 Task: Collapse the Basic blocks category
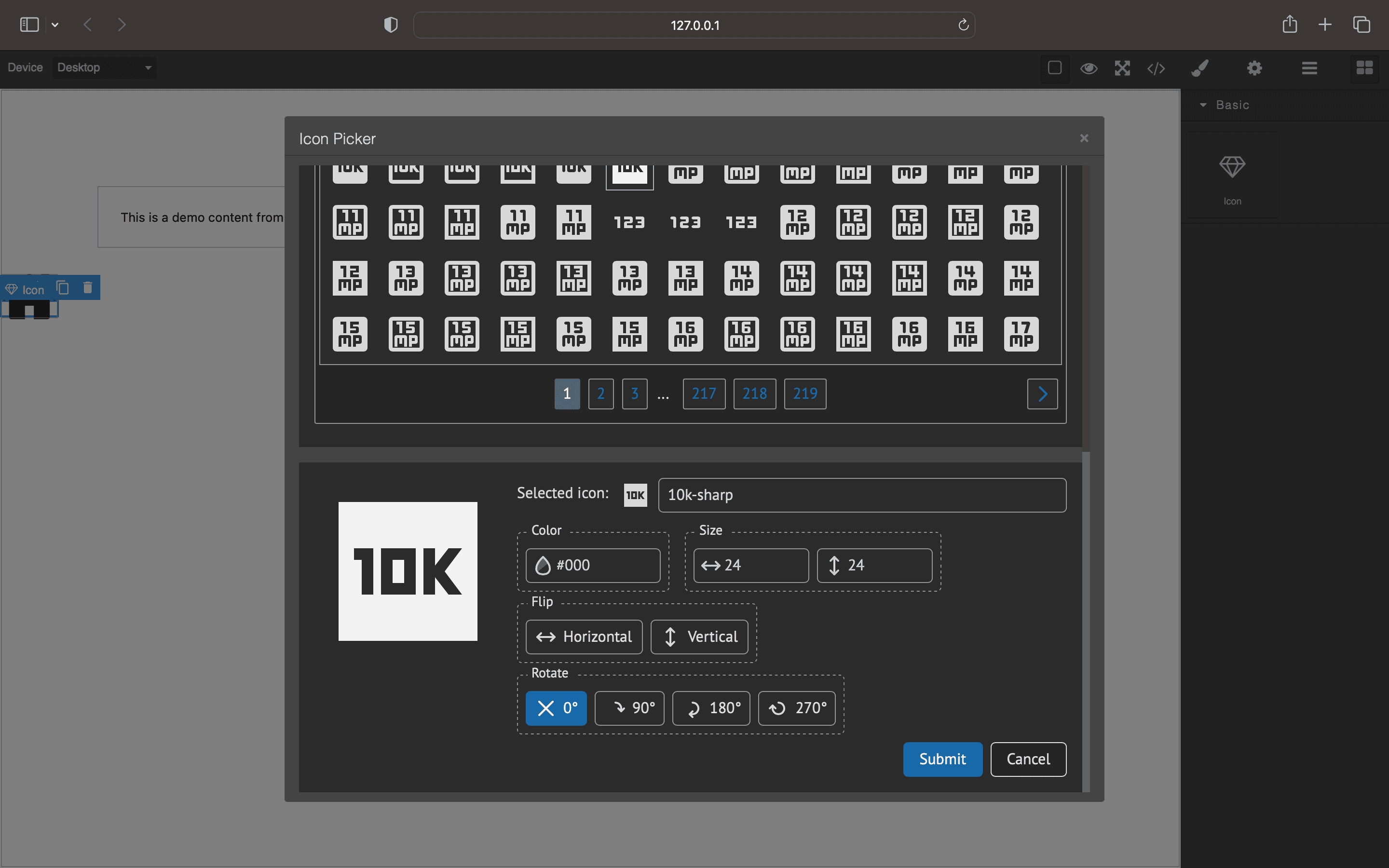tap(1284, 105)
